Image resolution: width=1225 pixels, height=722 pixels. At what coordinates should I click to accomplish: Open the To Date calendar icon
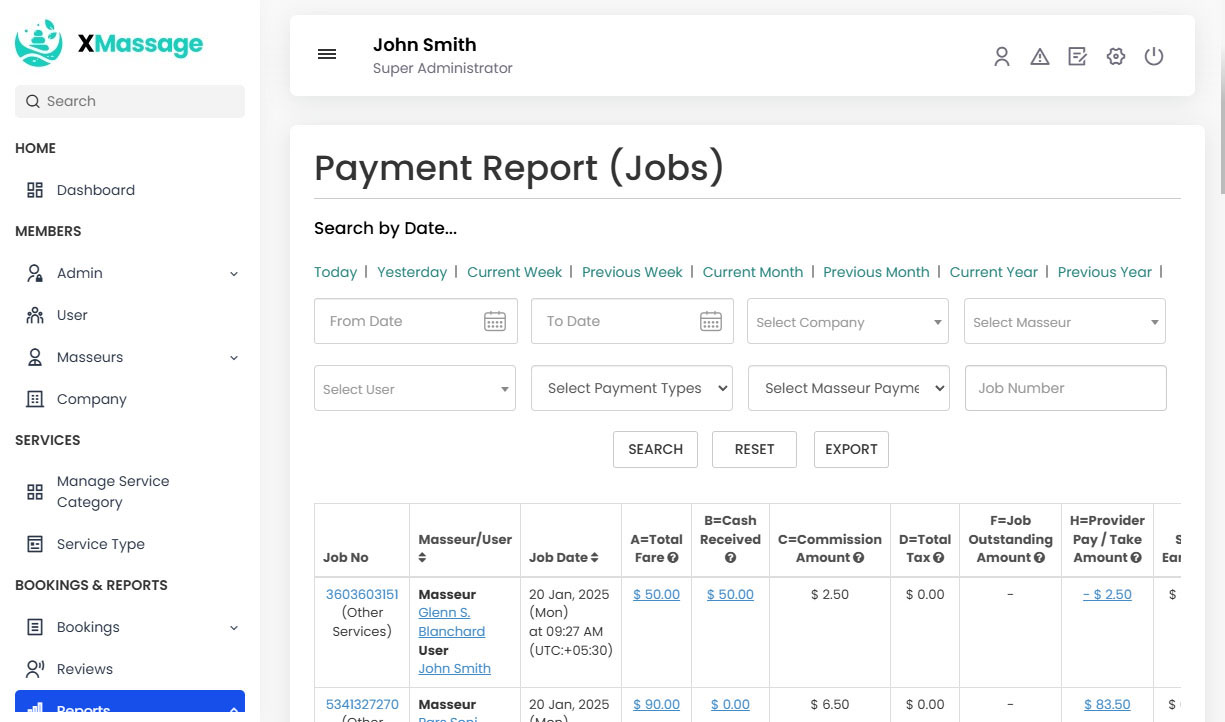pos(710,321)
